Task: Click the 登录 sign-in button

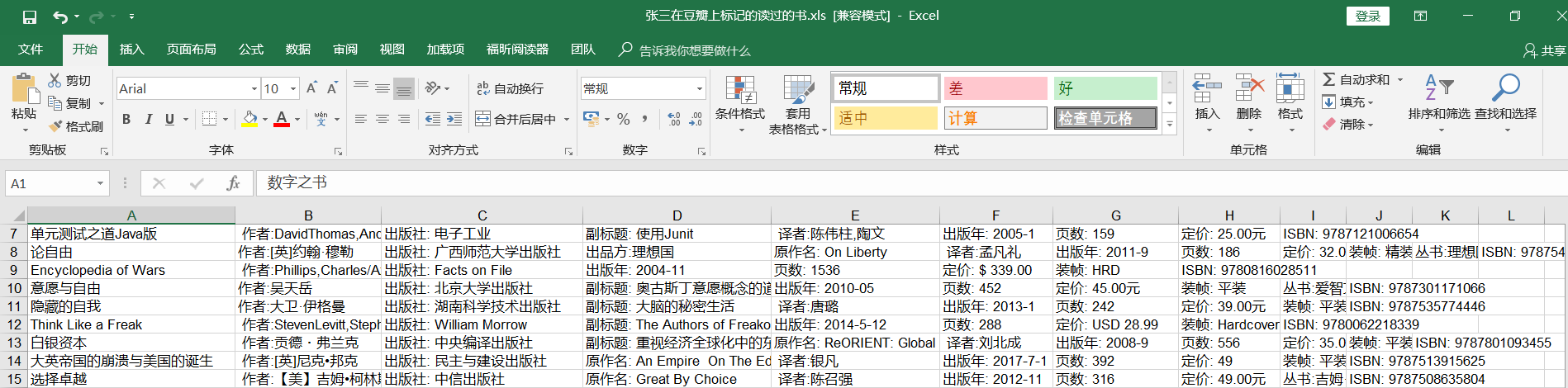Action: [x=1367, y=16]
